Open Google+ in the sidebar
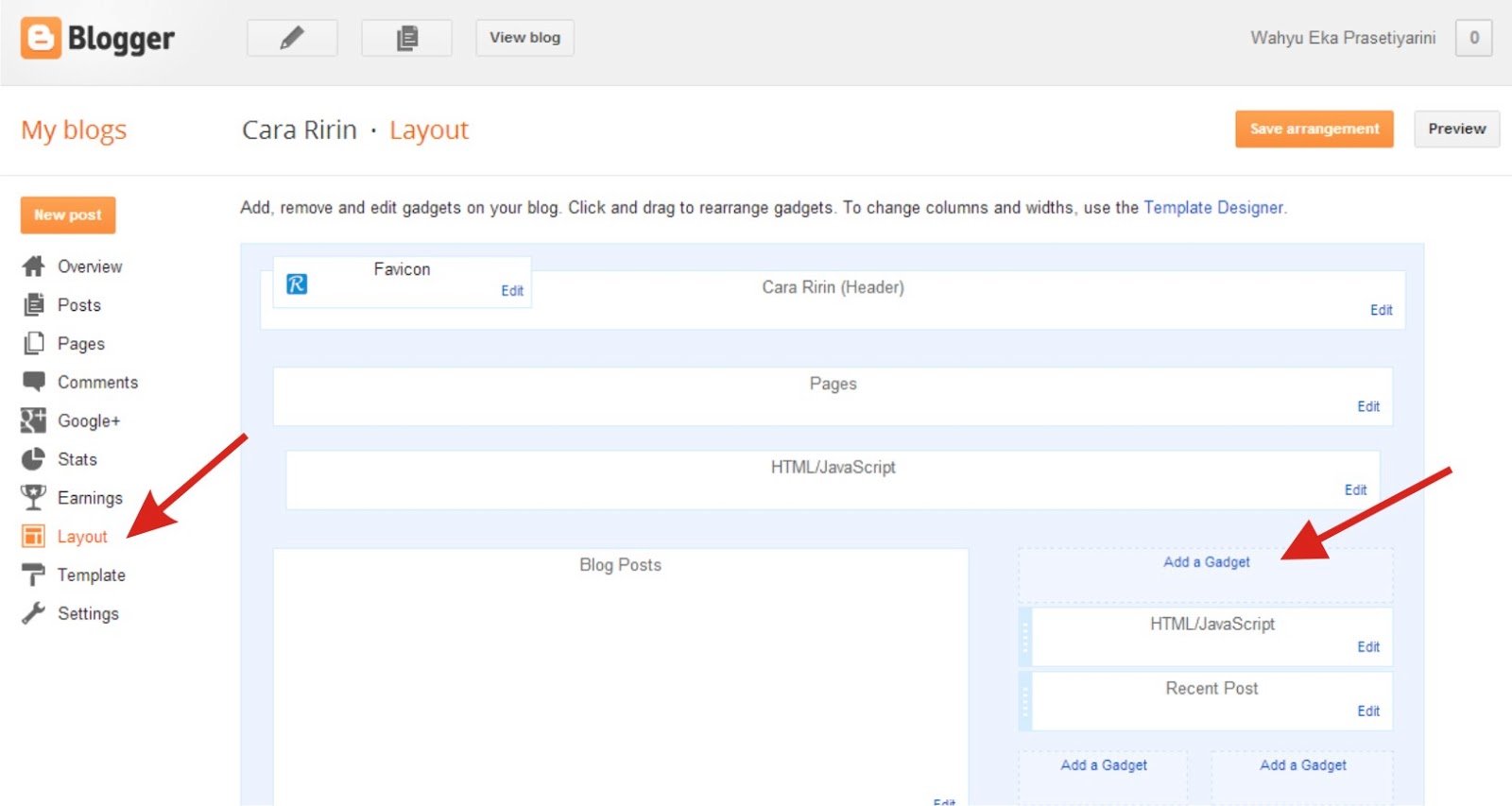Screen dimensions: 1512x806 click(89, 421)
